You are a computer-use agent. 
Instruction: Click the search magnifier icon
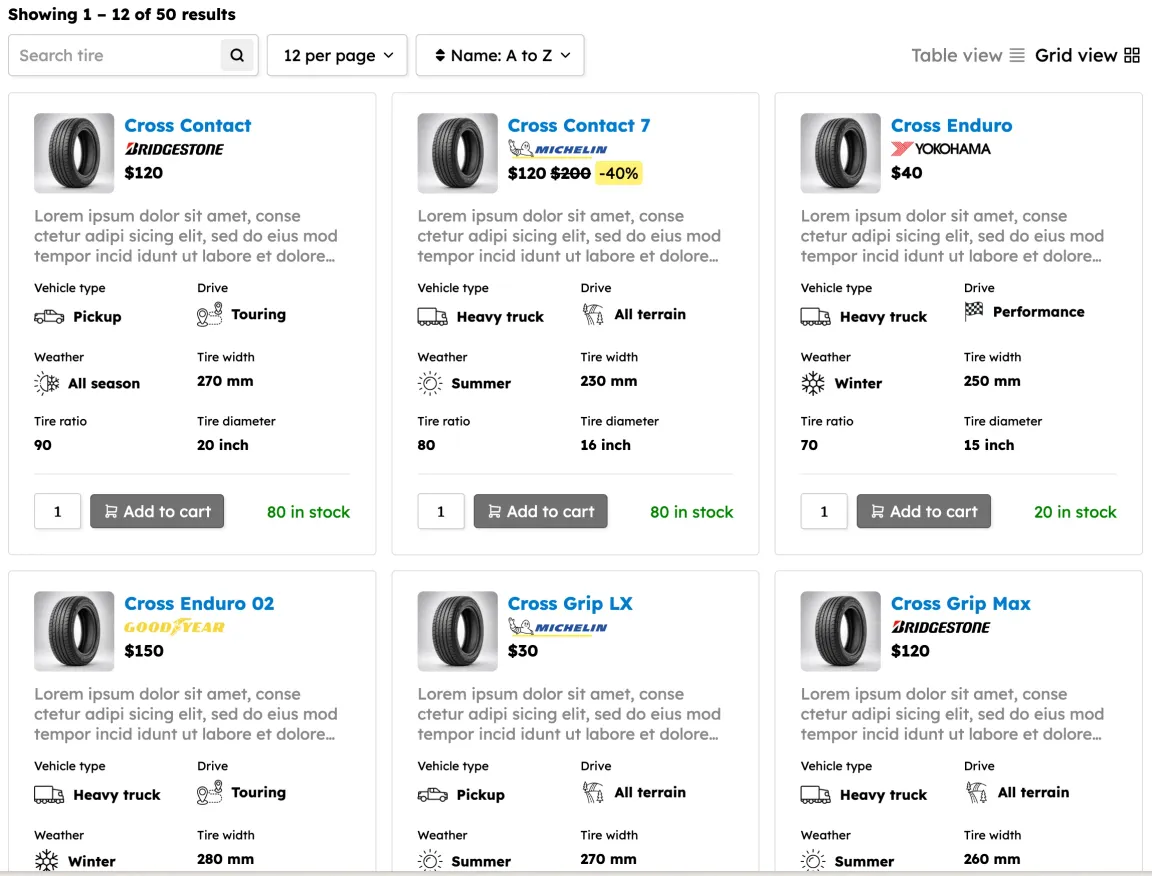click(x=237, y=56)
